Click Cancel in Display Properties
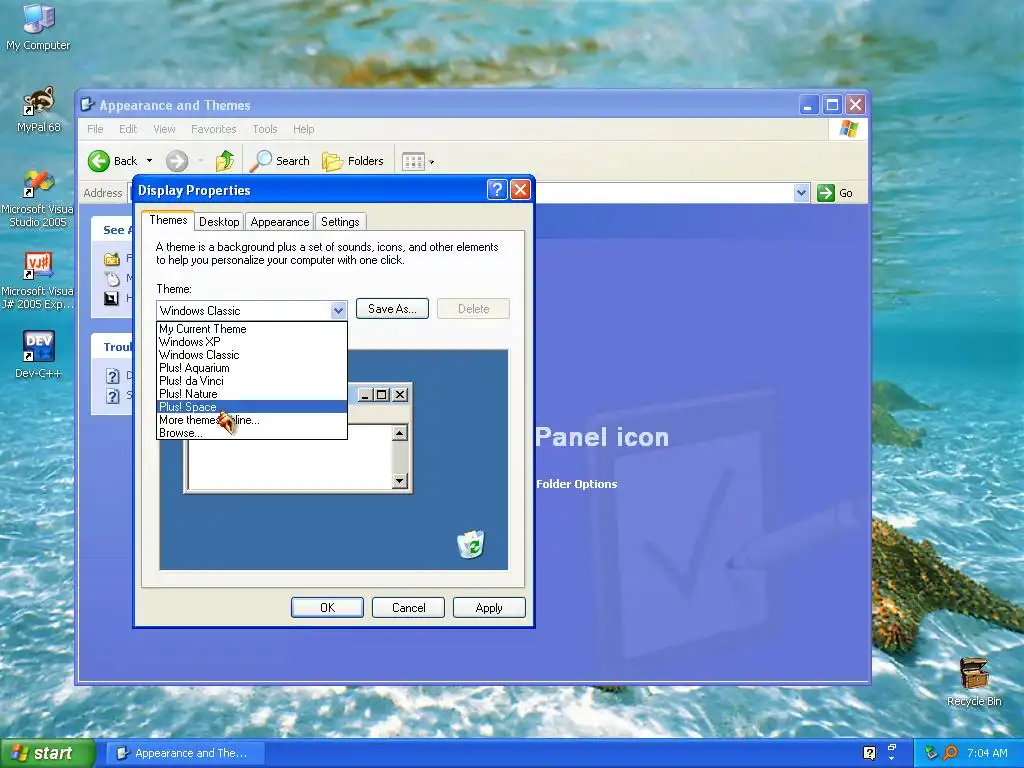Viewport: 1024px width, 768px height. click(x=408, y=607)
